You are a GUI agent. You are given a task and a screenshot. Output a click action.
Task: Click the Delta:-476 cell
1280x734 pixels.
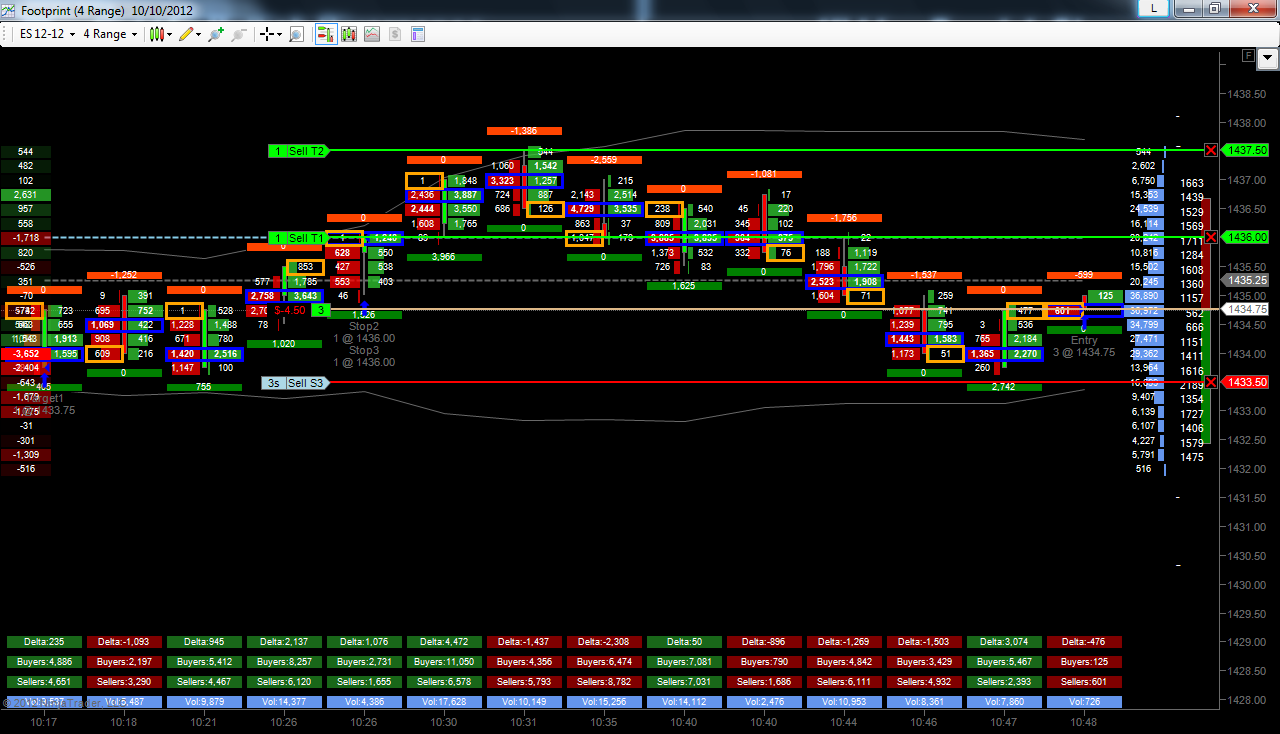coord(1084,642)
